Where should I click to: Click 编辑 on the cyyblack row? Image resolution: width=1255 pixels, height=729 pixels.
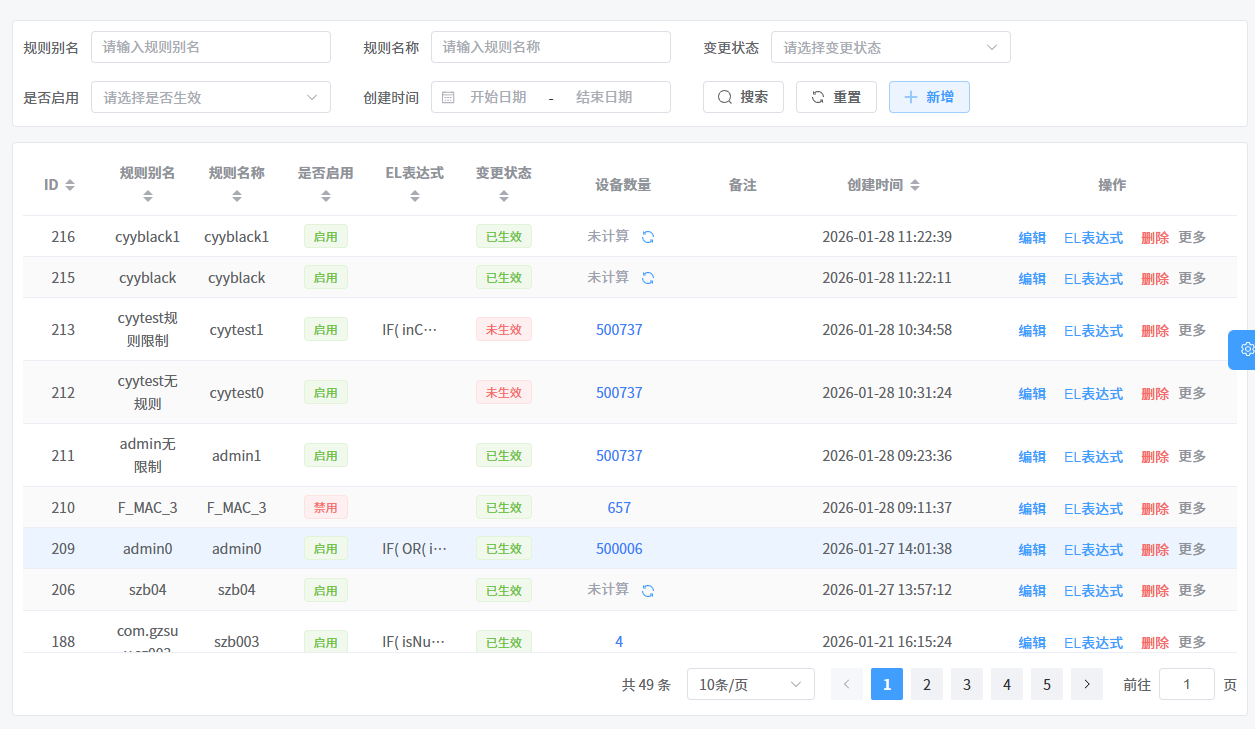pos(1031,278)
